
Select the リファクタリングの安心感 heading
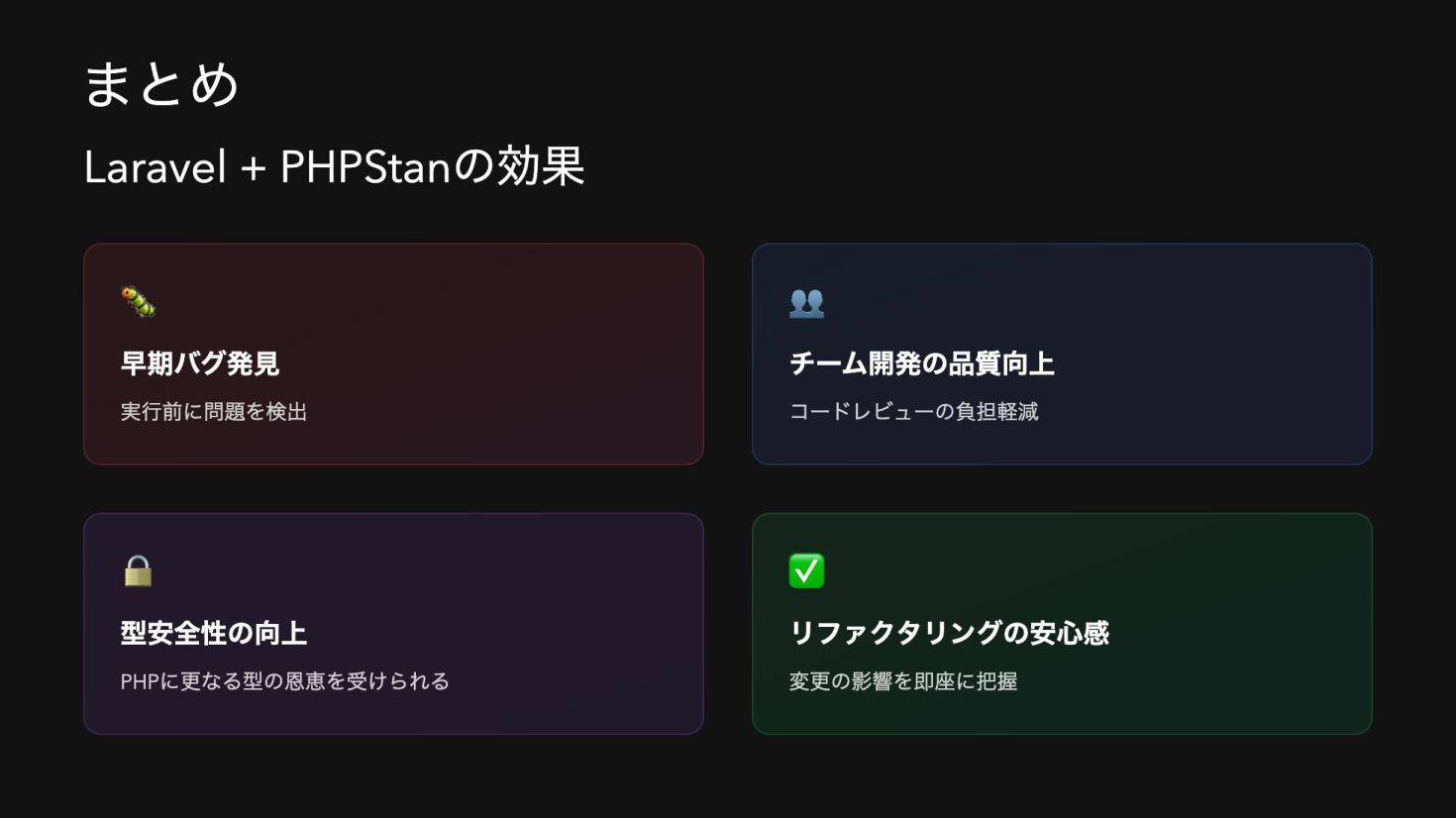point(949,633)
